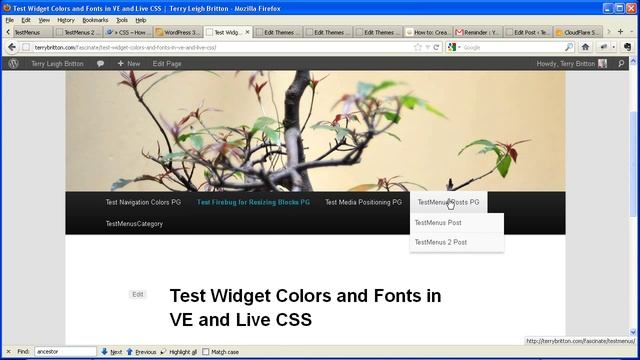Switch to the Reminder Gmail tab
The width and height of the screenshot is (640, 360).
(478, 32)
